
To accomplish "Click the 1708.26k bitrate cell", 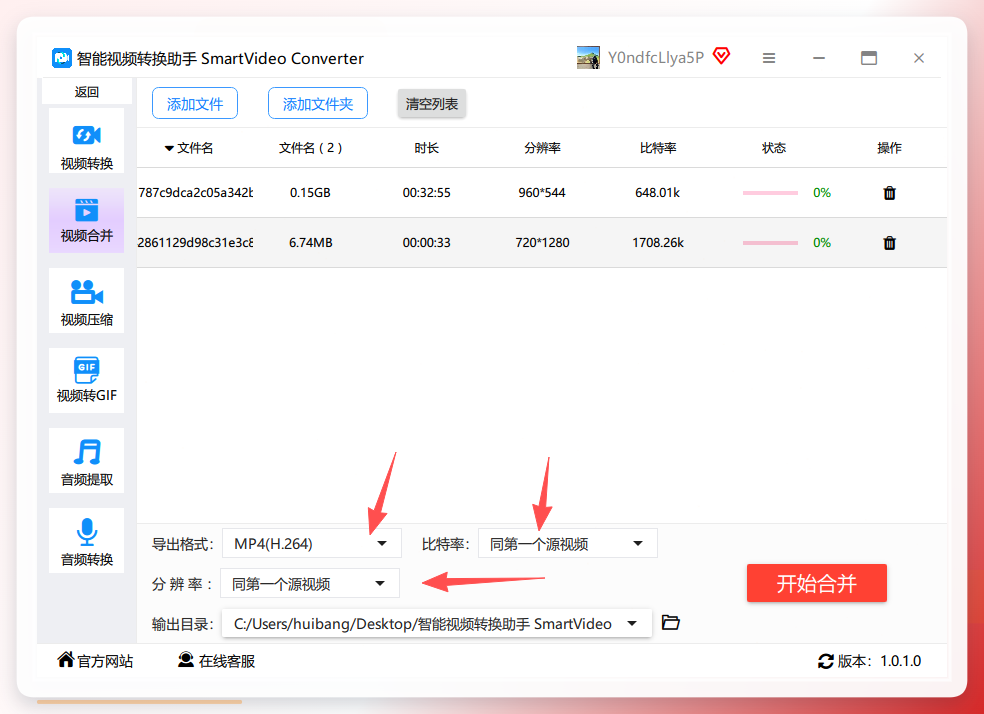I will pos(658,243).
